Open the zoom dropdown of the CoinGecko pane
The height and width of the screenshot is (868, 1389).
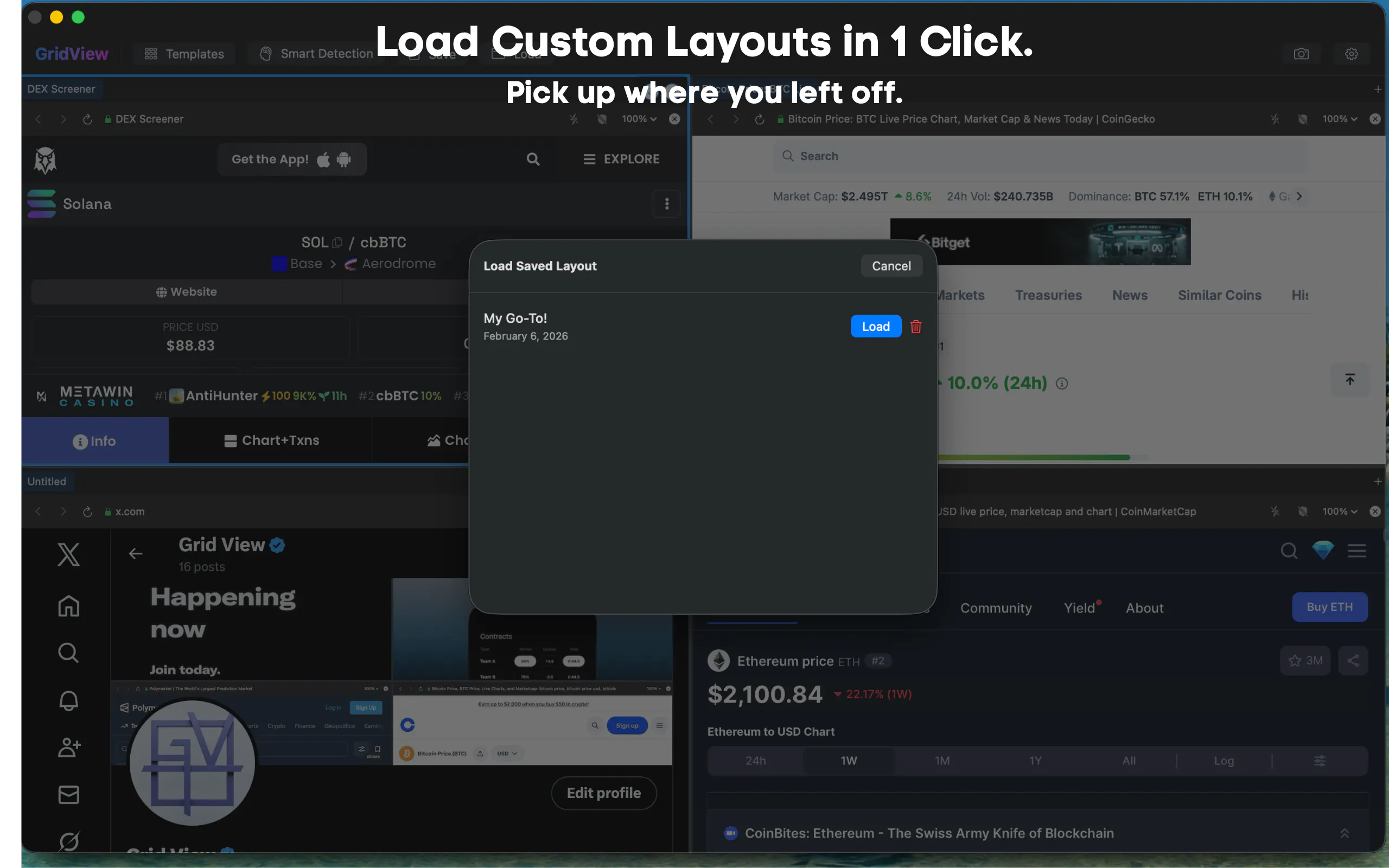pyautogui.click(x=1340, y=119)
